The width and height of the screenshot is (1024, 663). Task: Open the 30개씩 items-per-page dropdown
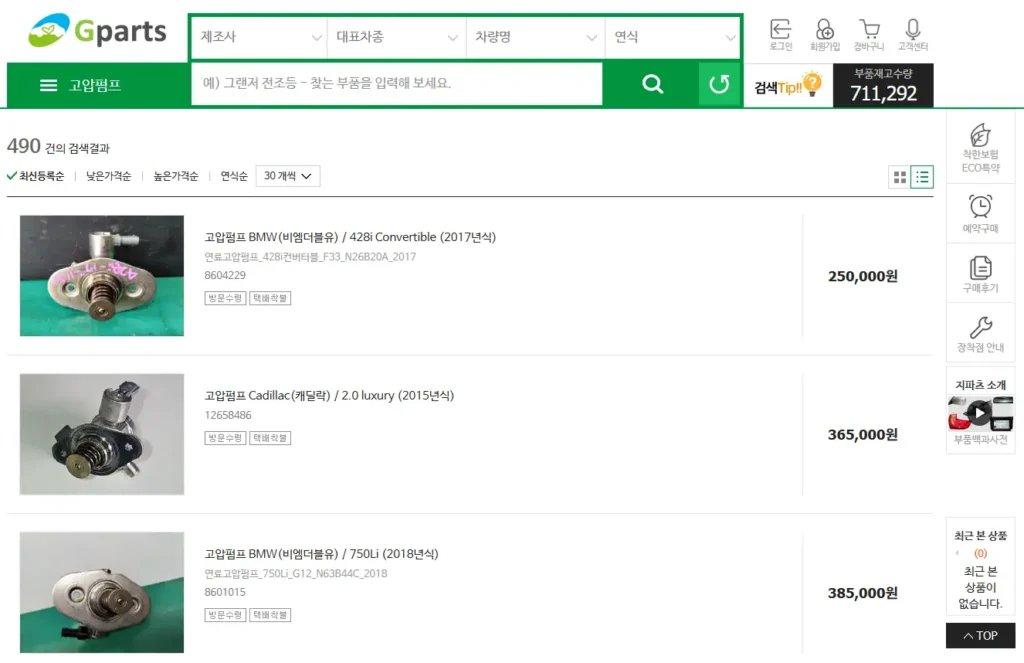pyautogui.click(x=288, y=176)
